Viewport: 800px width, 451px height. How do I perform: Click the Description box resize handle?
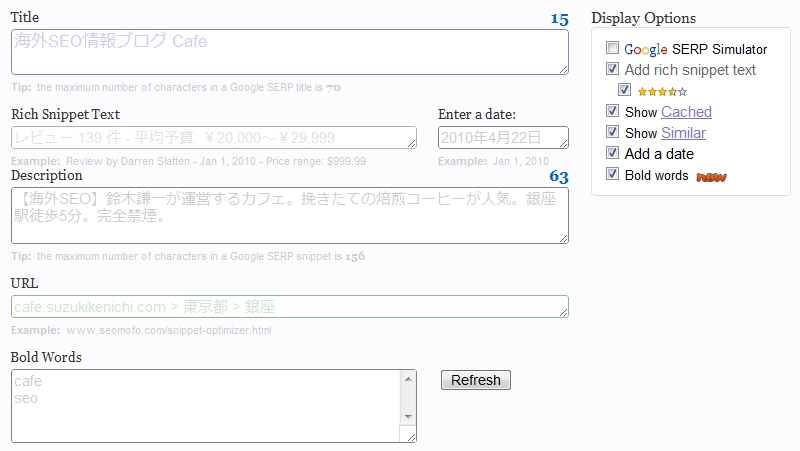[563, 238]
